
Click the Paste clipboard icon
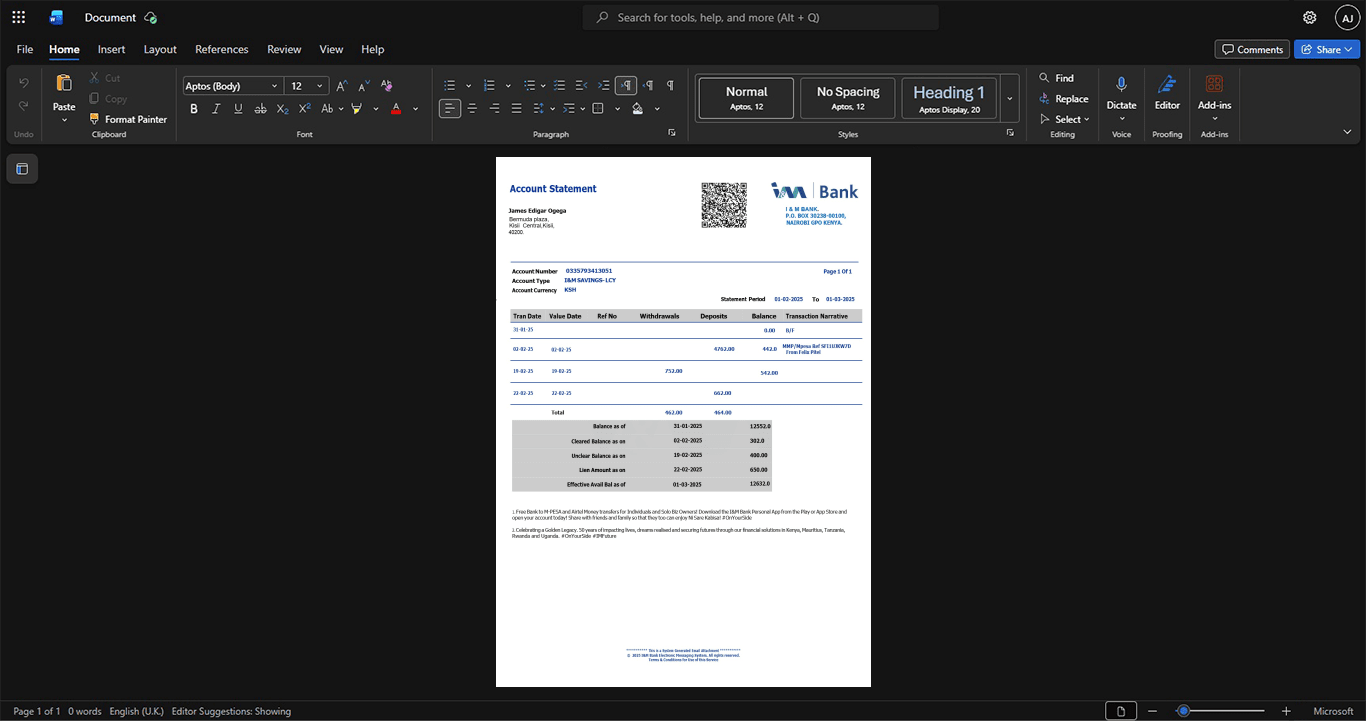pyautogui.click(x=64, y=84)
